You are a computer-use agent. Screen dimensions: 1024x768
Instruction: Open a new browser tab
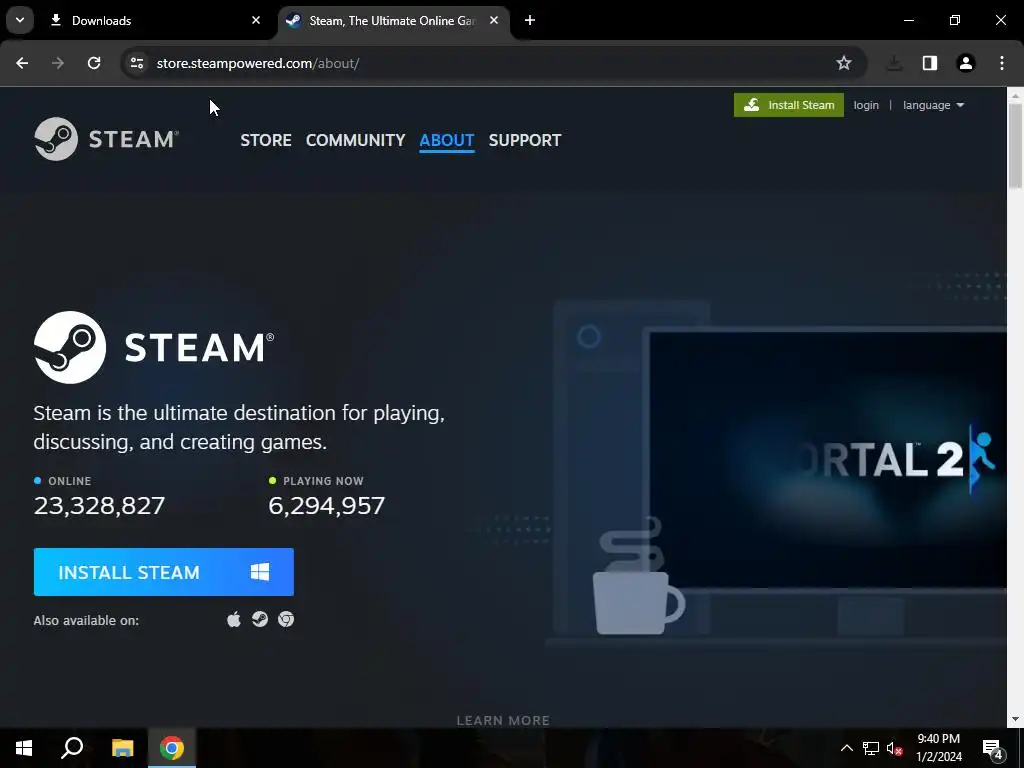(x=530, y=20)
